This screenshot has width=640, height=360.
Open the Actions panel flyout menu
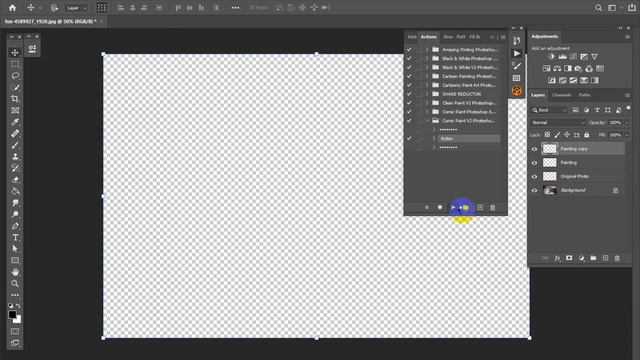tap(503, 37)
